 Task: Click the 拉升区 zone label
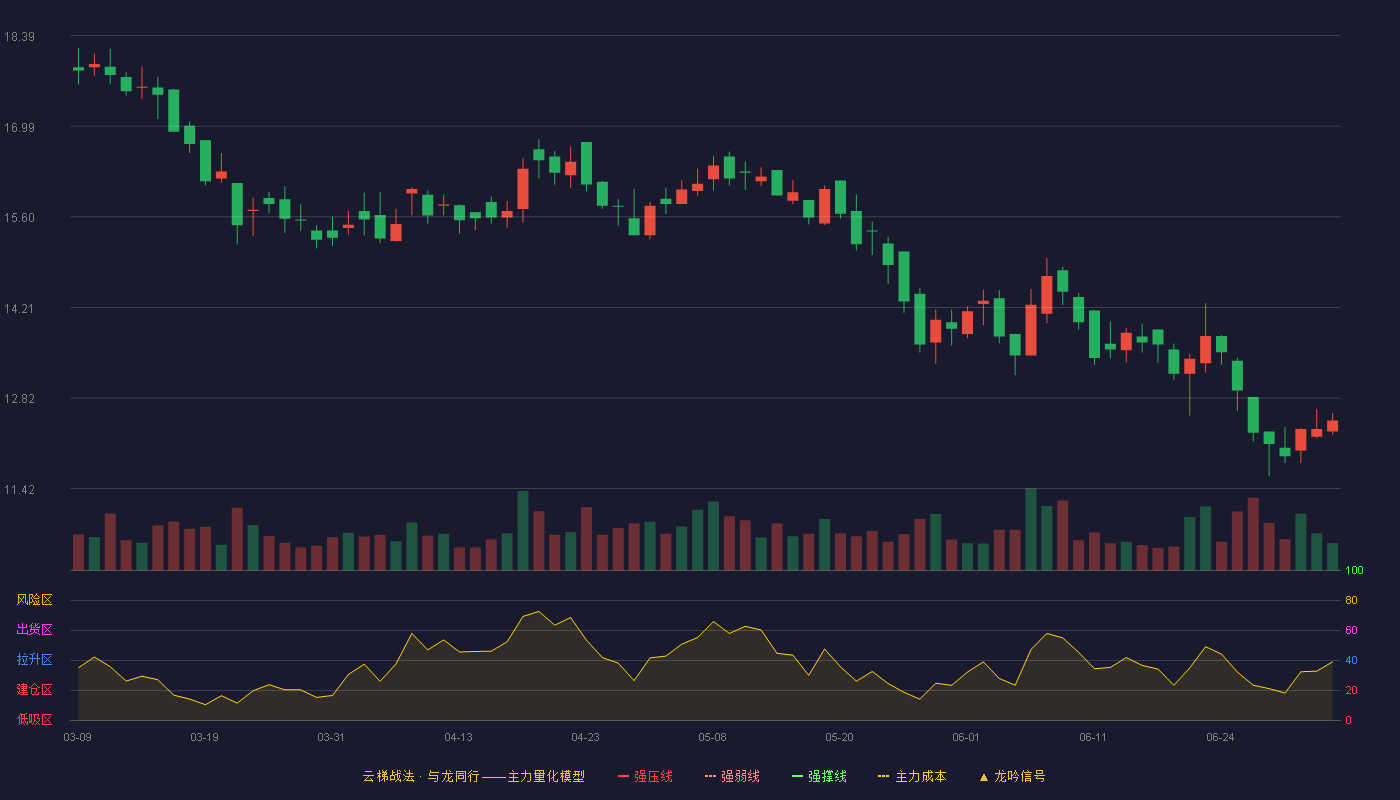click(x=34, y=660)
